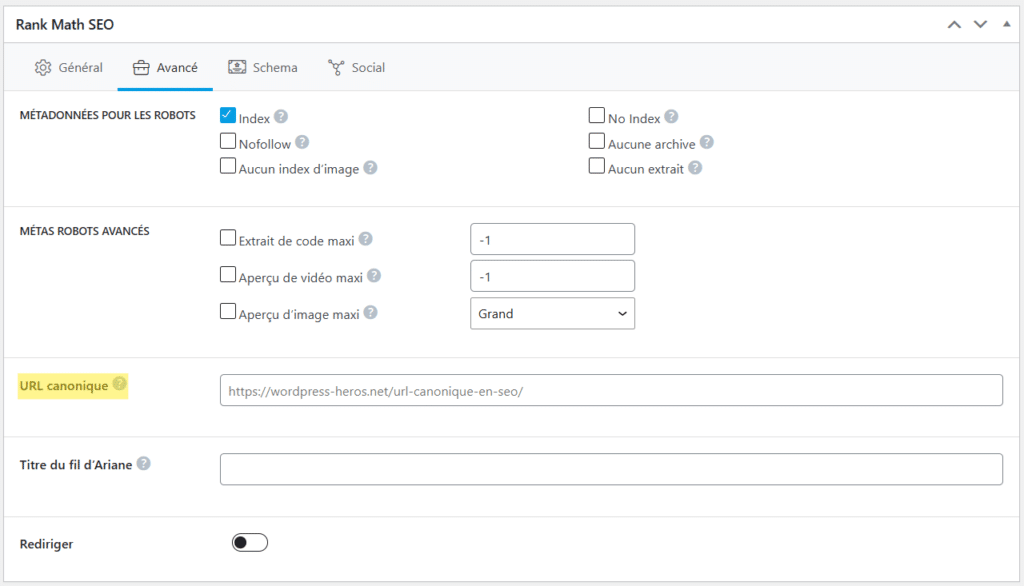Check the Aucun extrait option
The width and height of the screenshot is (1024, 586).
coord(596,166)
